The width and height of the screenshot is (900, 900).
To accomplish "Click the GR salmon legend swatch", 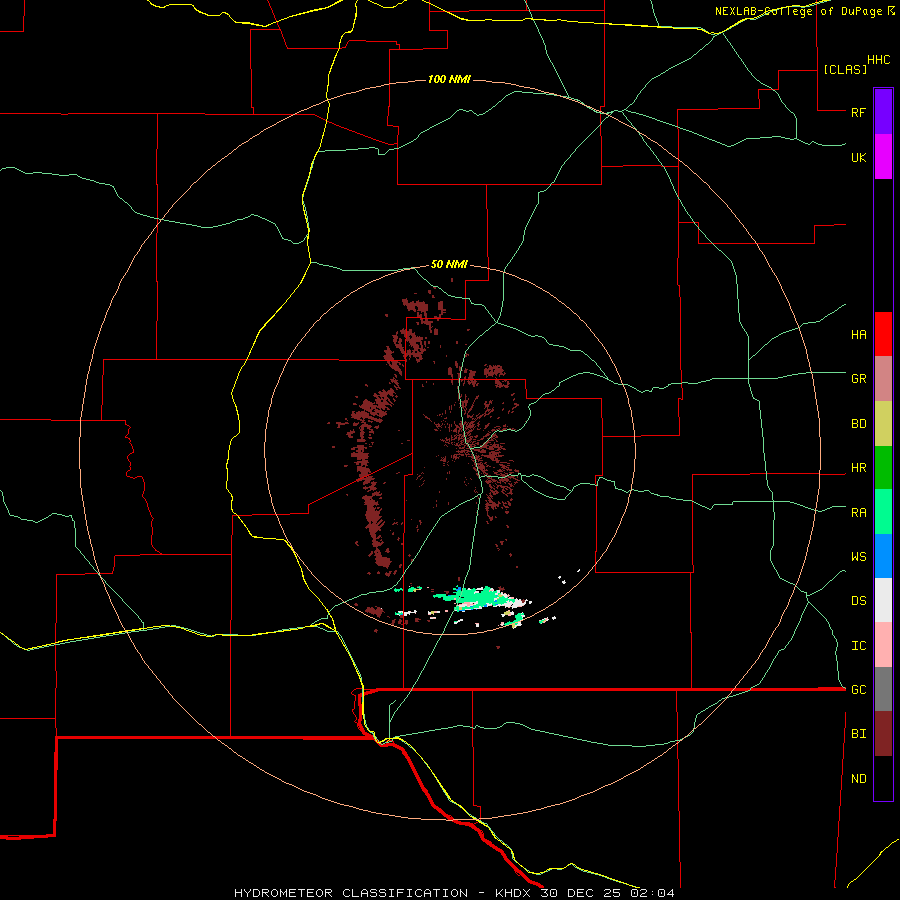I will [x=883, y=379].
